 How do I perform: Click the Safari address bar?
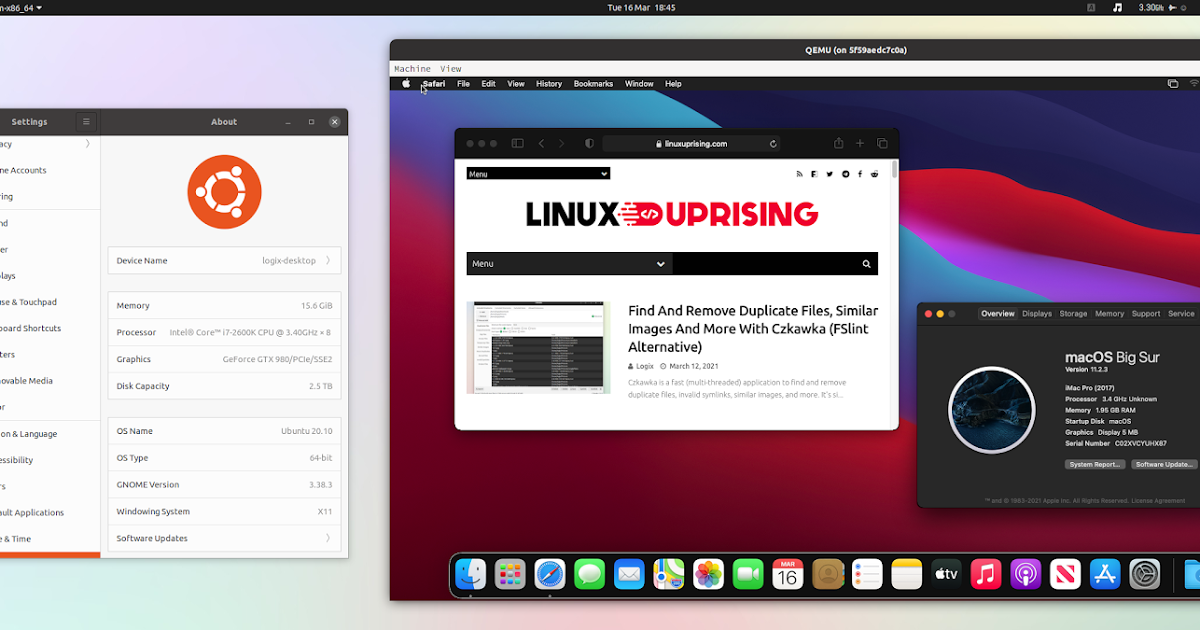[x=691, y=143]
